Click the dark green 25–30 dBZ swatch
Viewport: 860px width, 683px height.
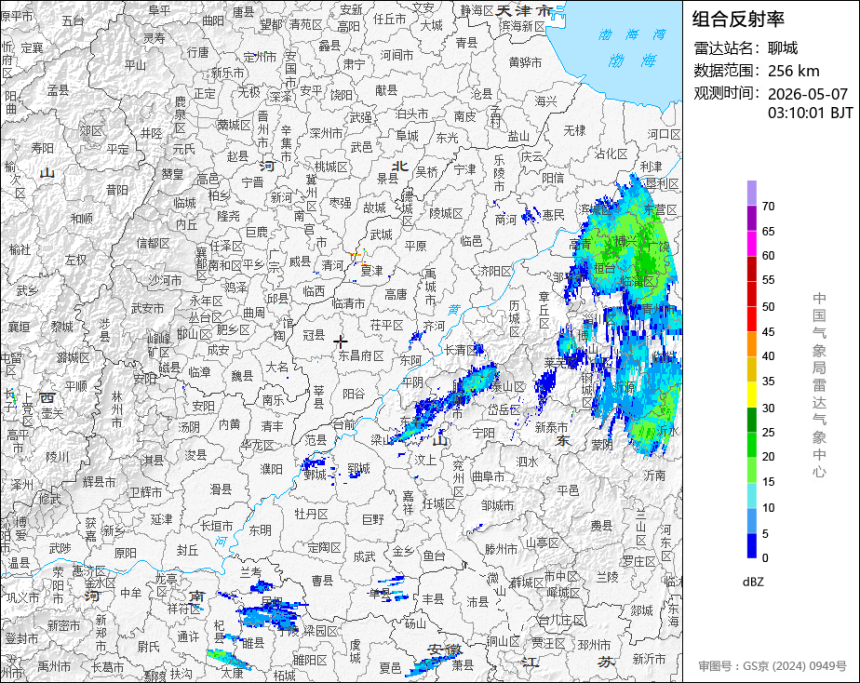coord(752,420)
